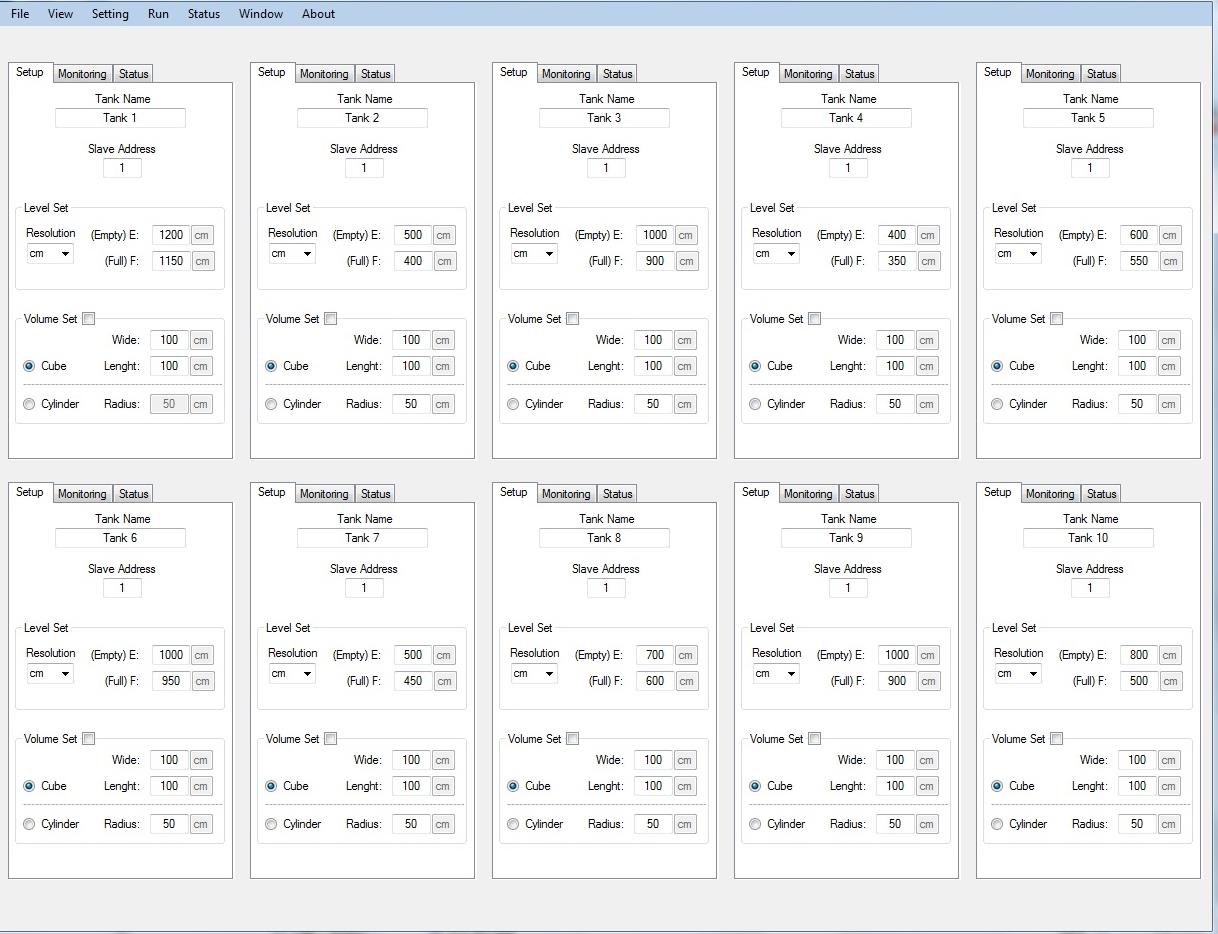This screenshot has width=1218, height=934.
Task: Select Cylinder radio button for Tank 2
Action: coord(271,404)
